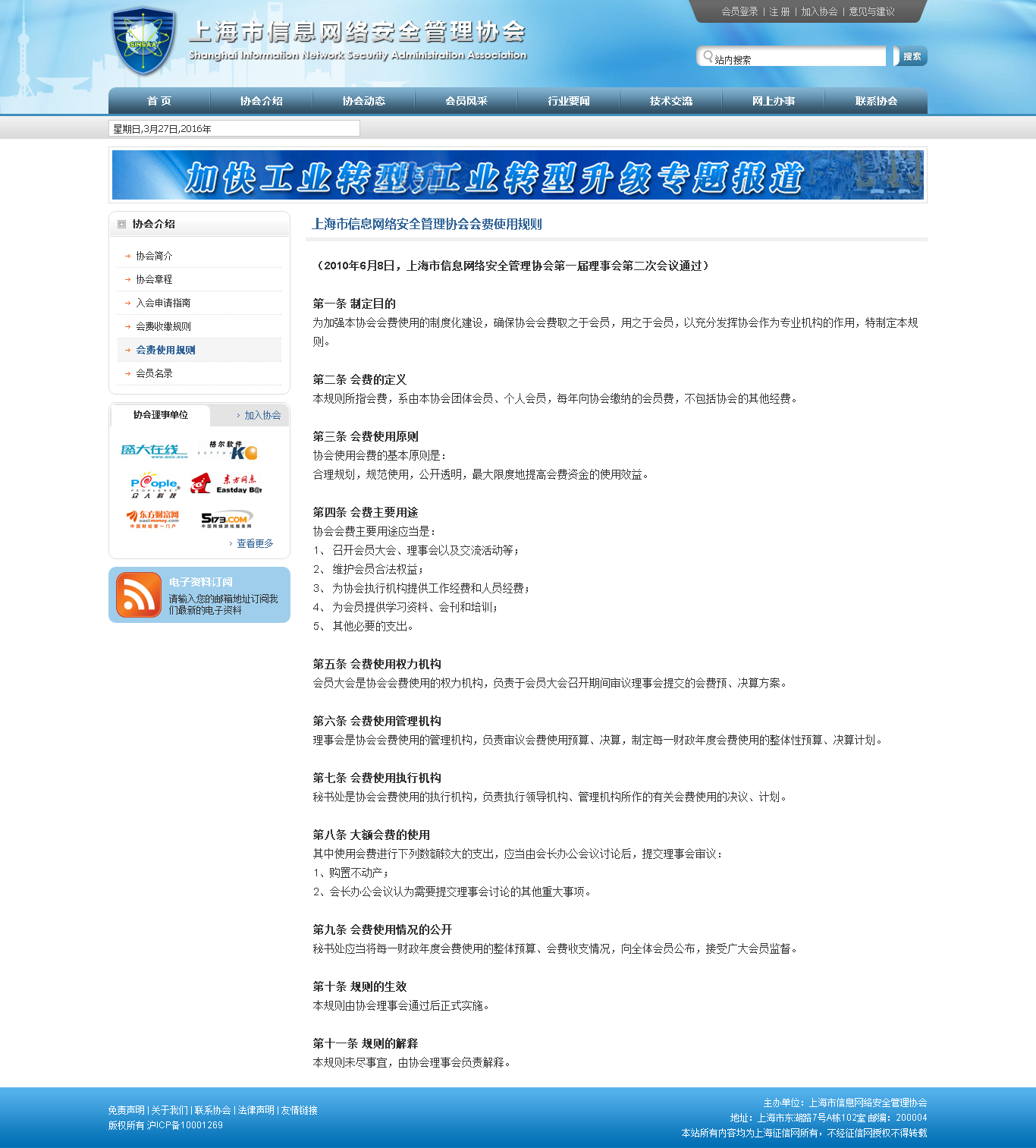Open 协会章程 in the sidebar
This screenshot has width=1036, height=1148.
pyautogui.click(x=154, y=280)
